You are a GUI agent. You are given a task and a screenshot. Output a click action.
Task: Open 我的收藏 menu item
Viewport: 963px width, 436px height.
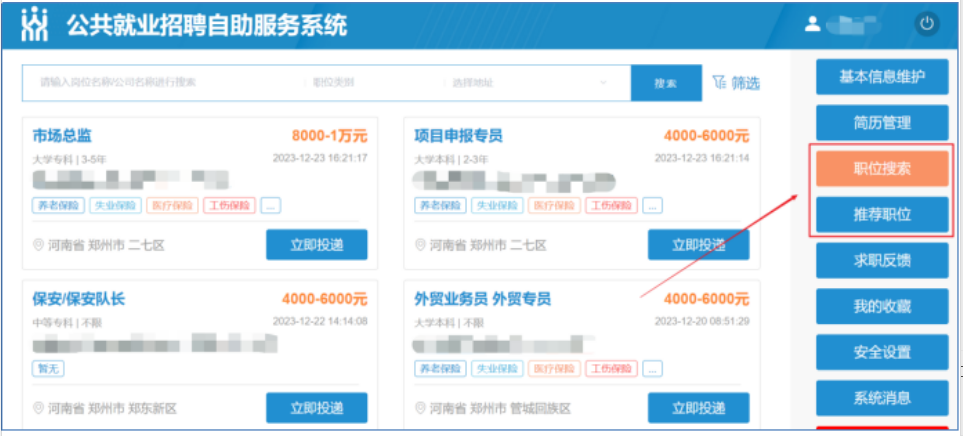(x=881, y=306)
